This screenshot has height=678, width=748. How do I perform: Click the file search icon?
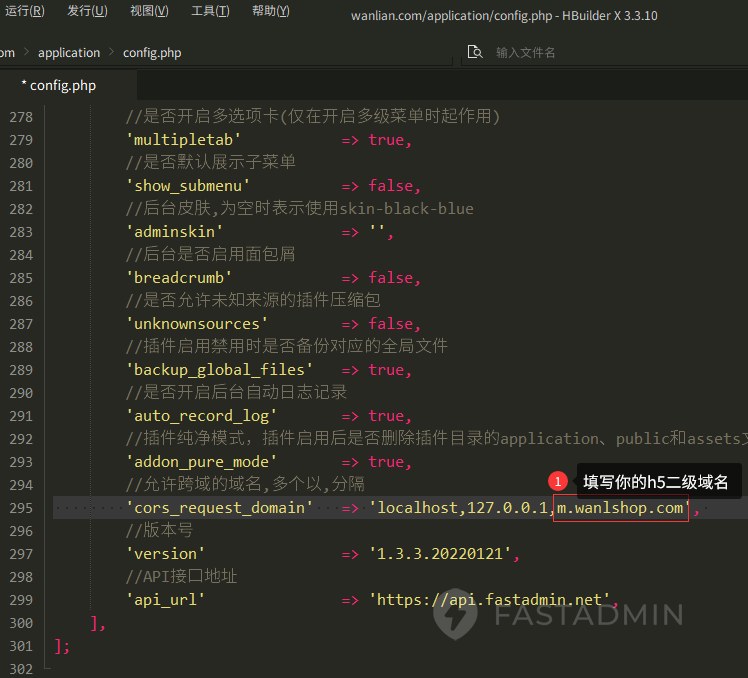[x=474, y=52]
